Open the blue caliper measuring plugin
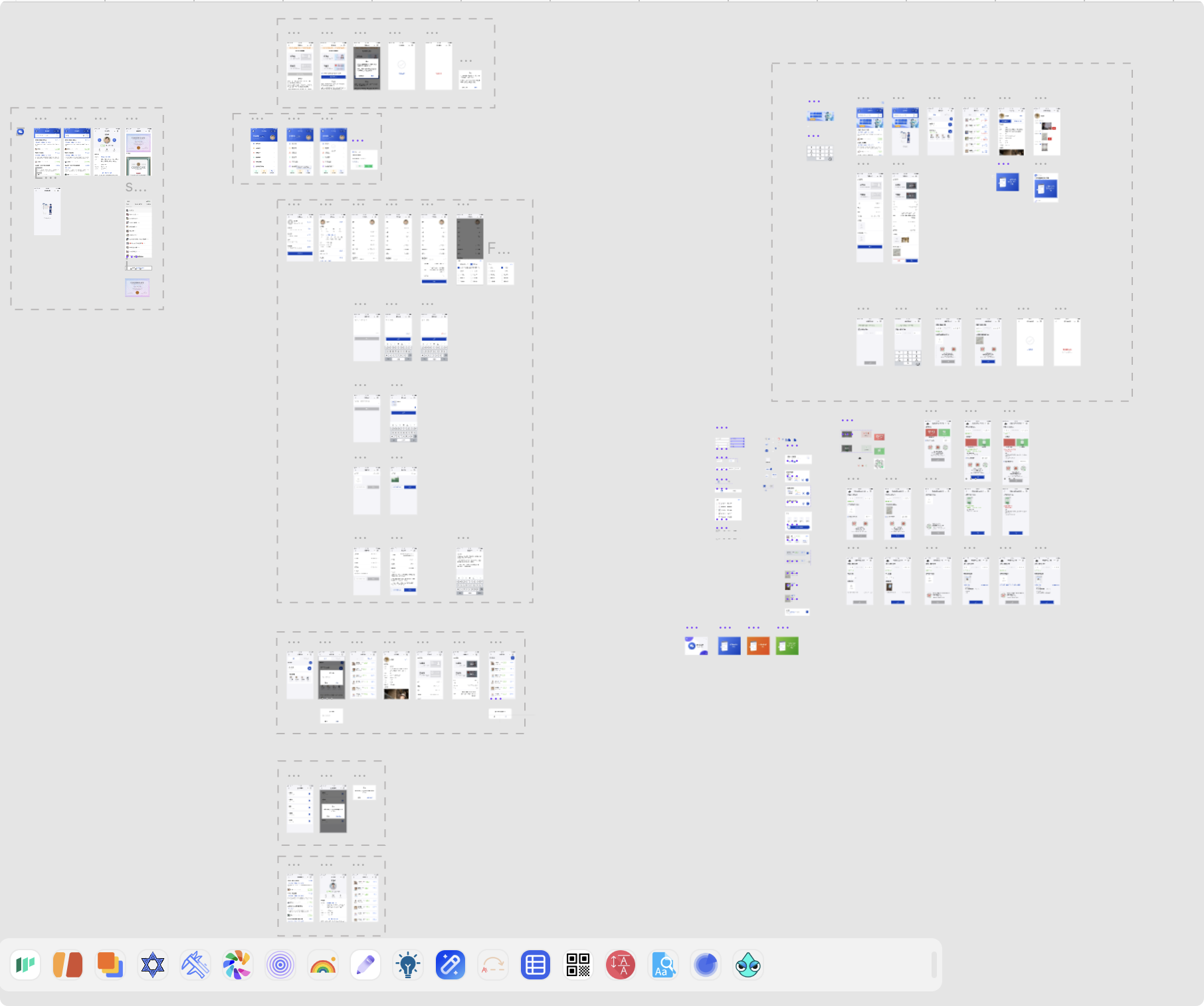The width and height of the screenshot is (1204, 1006). [195, 965]
